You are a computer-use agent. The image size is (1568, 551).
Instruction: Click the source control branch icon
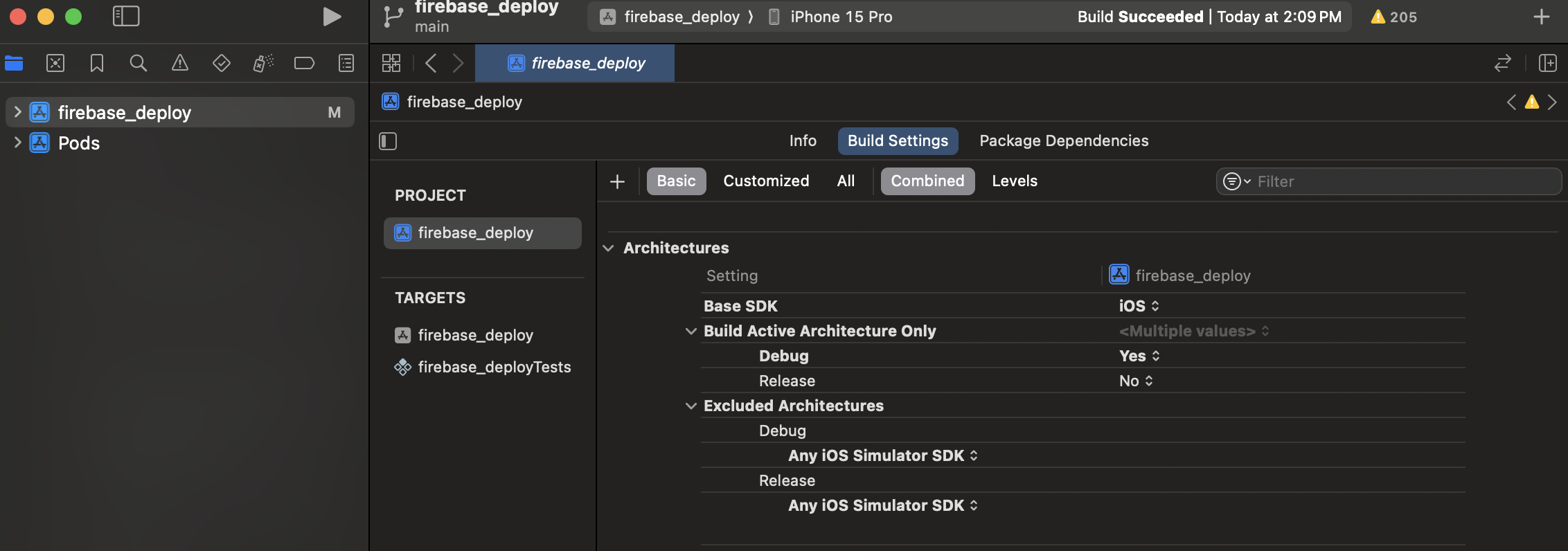pyautogui.click(x=393, y=17)
